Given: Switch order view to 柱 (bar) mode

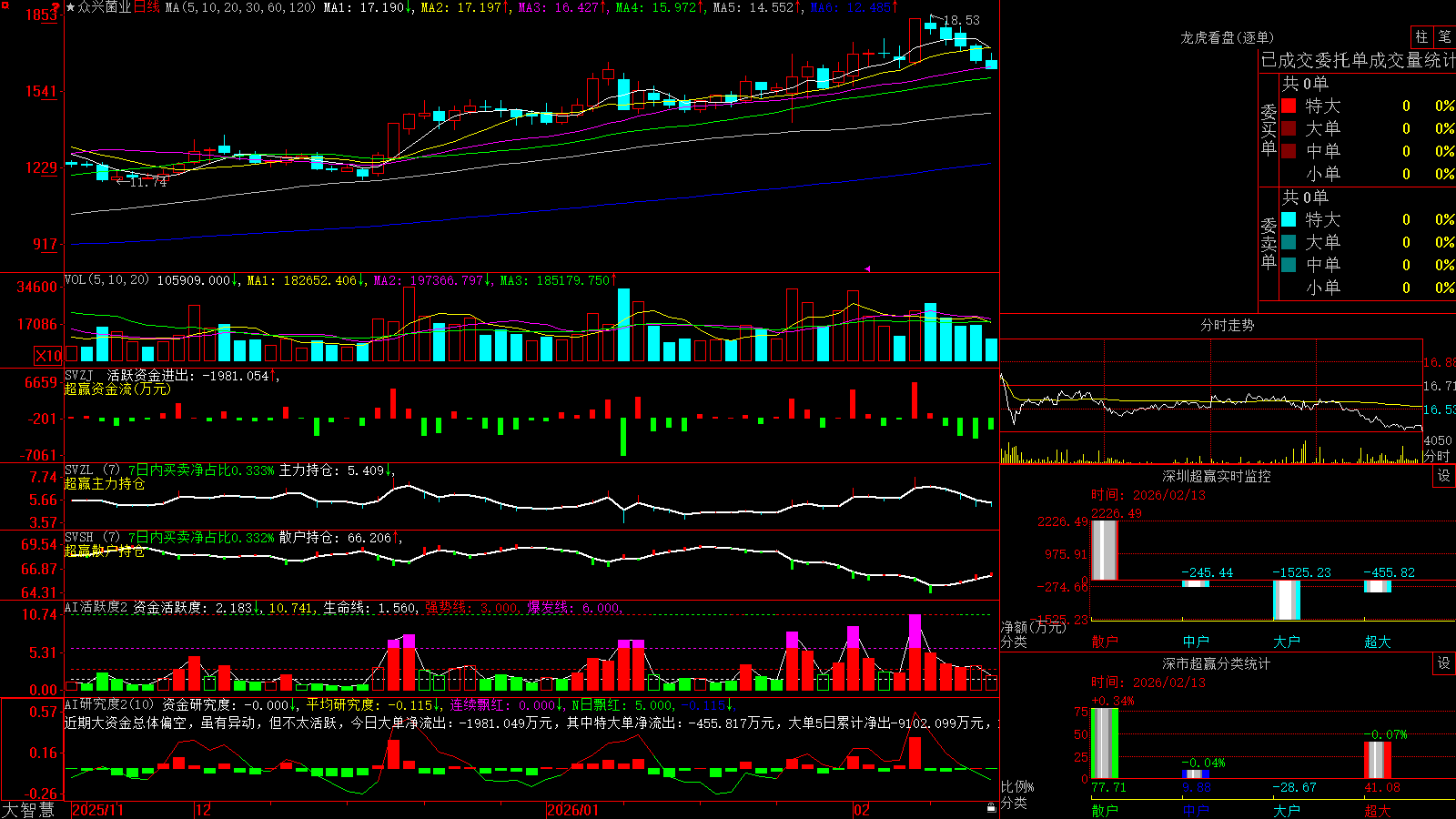Looking at the screenshot, I should point(1421,37).
